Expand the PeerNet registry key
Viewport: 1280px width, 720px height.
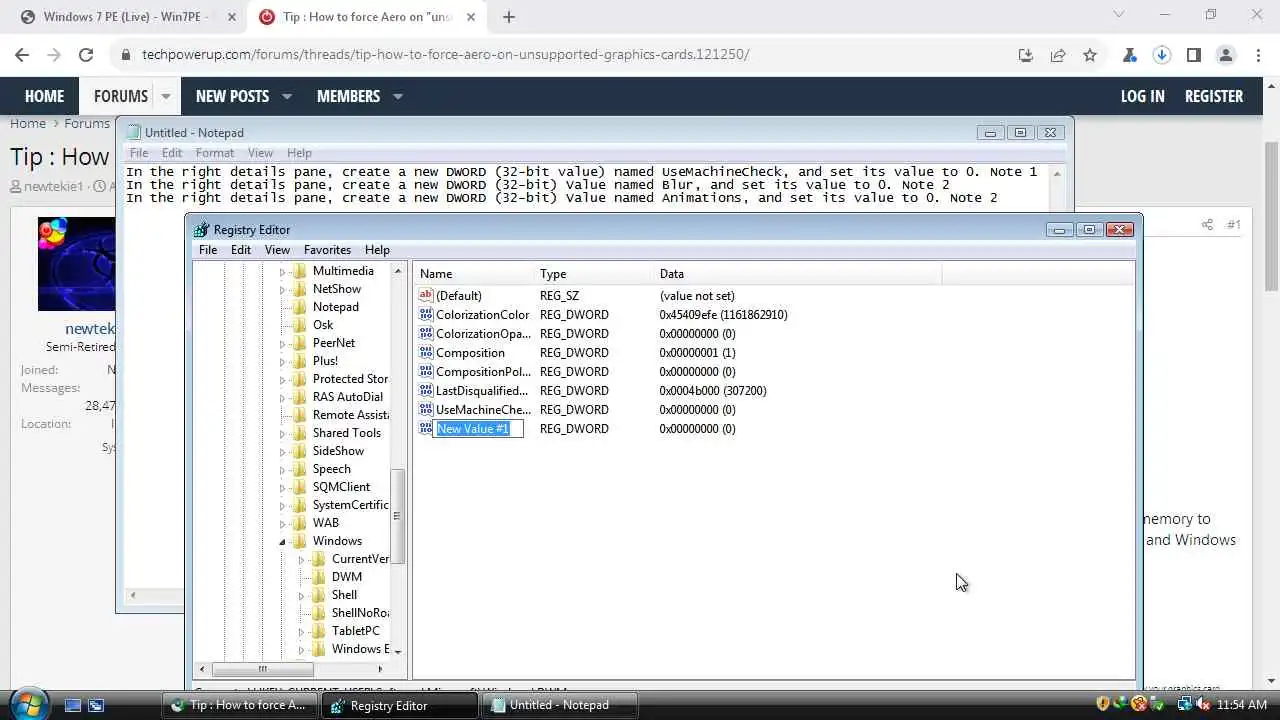(x=283, y=343)
